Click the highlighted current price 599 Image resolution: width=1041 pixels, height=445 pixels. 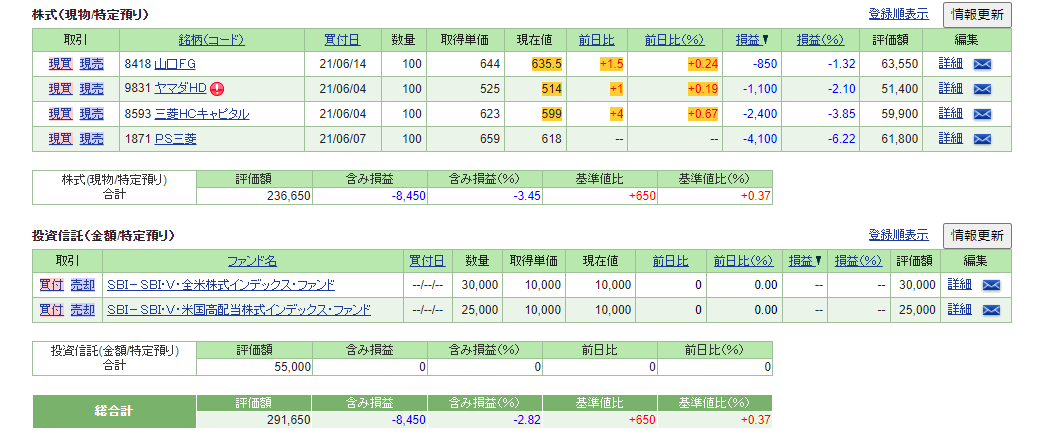point(552,114)
